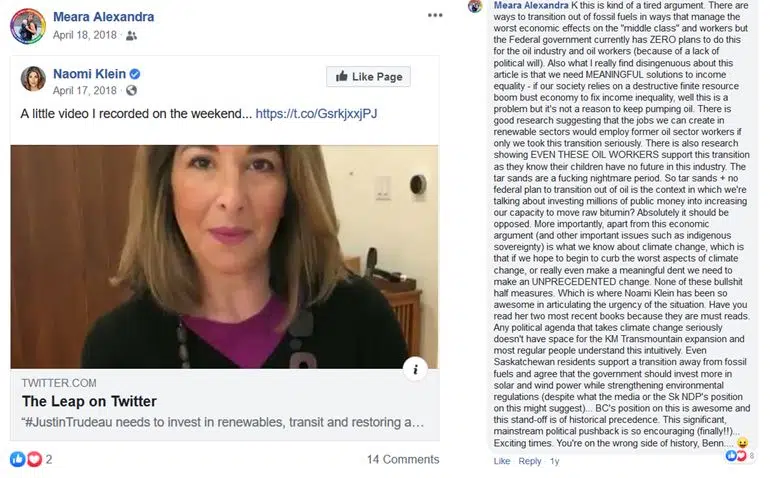Open The Leap on Twitter link title
The height and width of the screenshot is (478, 770).
pos(89,401)
